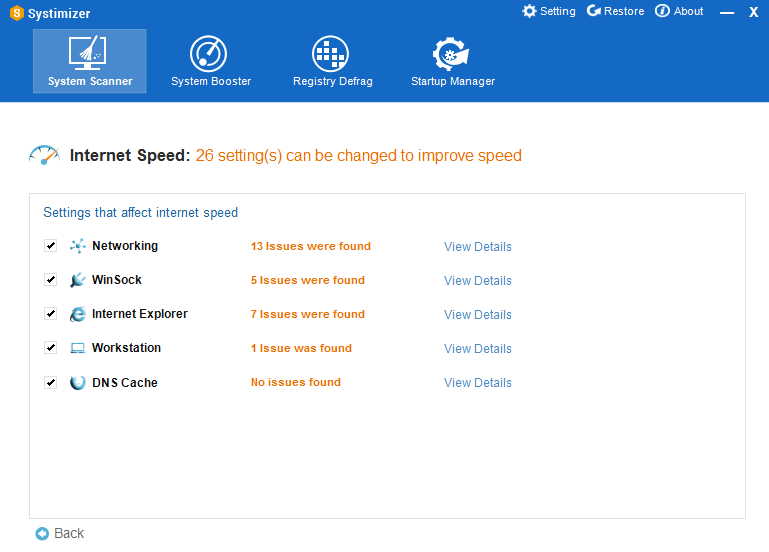Select '5 Issues were found' text
Screen dimensions: 769x552
point(308,280)
